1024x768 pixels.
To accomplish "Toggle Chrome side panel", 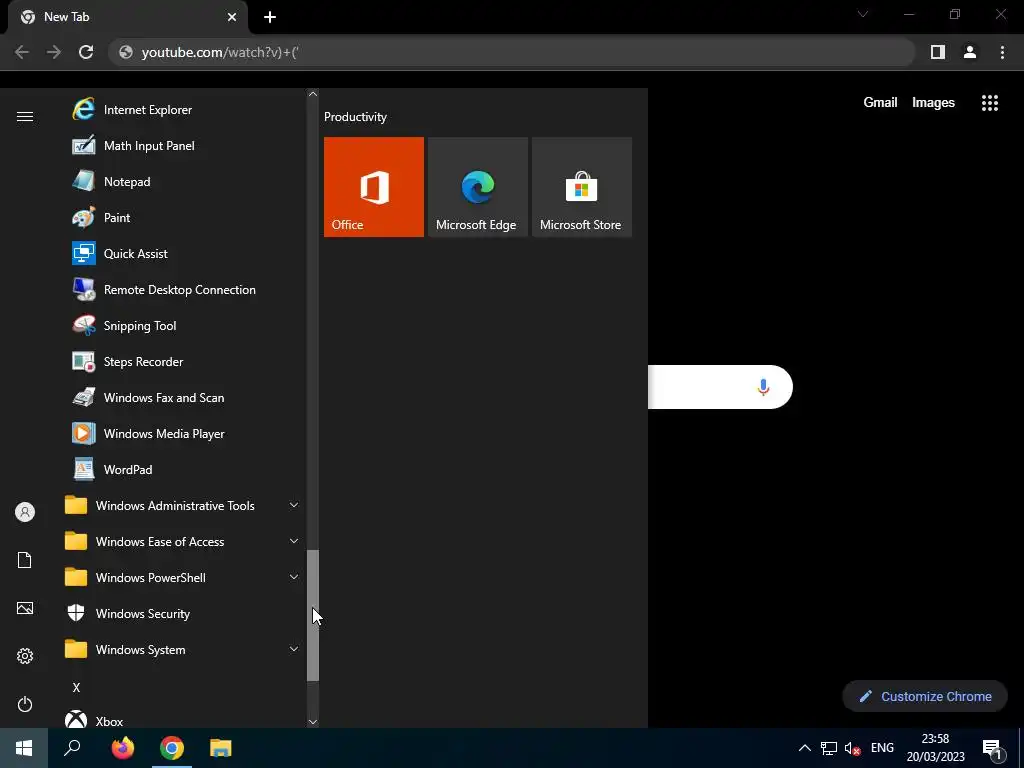I will coord(938,52).
